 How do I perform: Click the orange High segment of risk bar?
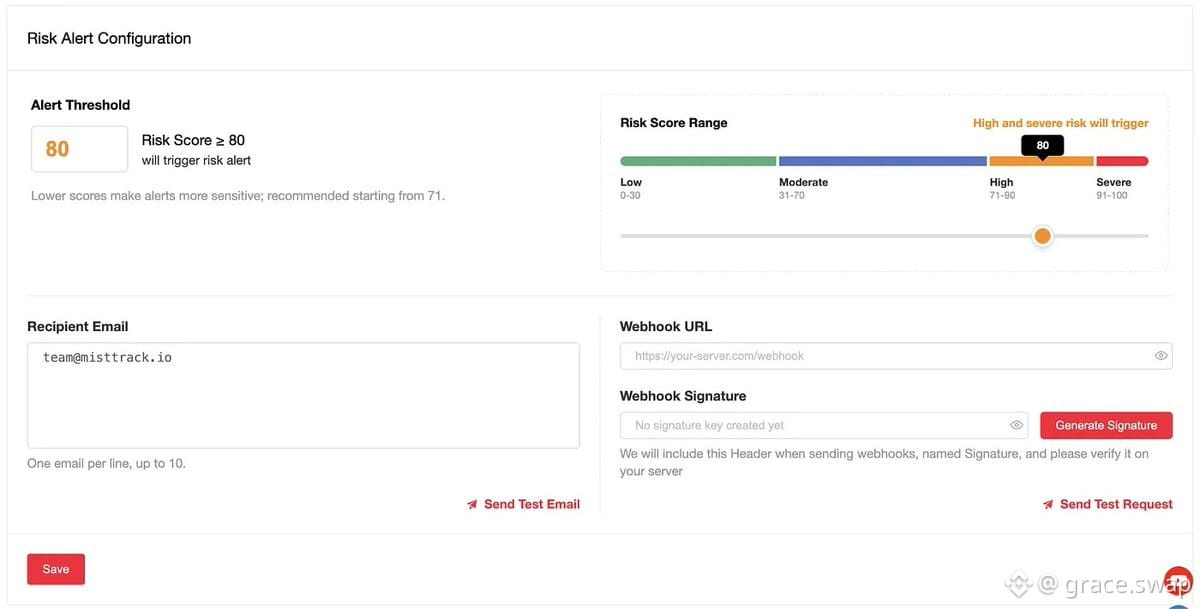pos(1041,161)
